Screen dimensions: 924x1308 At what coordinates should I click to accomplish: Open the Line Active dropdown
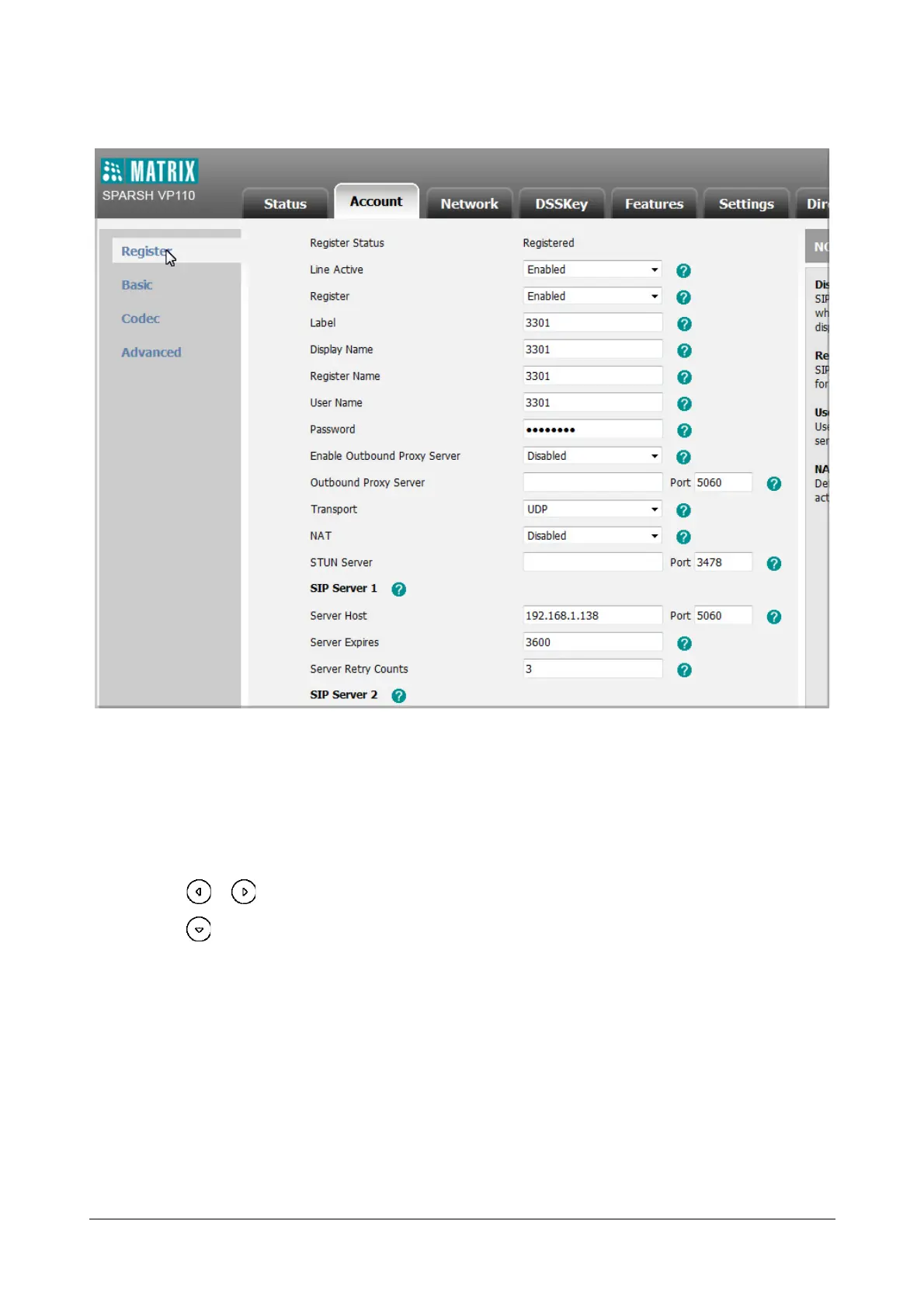point(592,270)
